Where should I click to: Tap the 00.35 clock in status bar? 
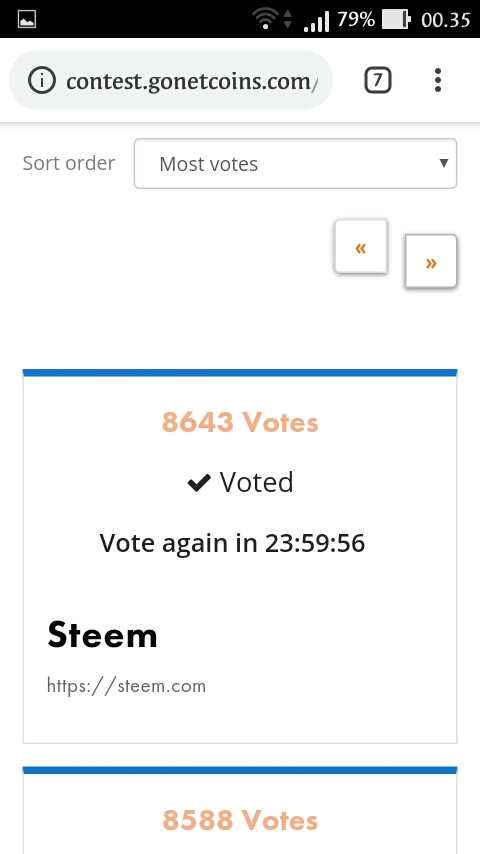coord(446,20)
